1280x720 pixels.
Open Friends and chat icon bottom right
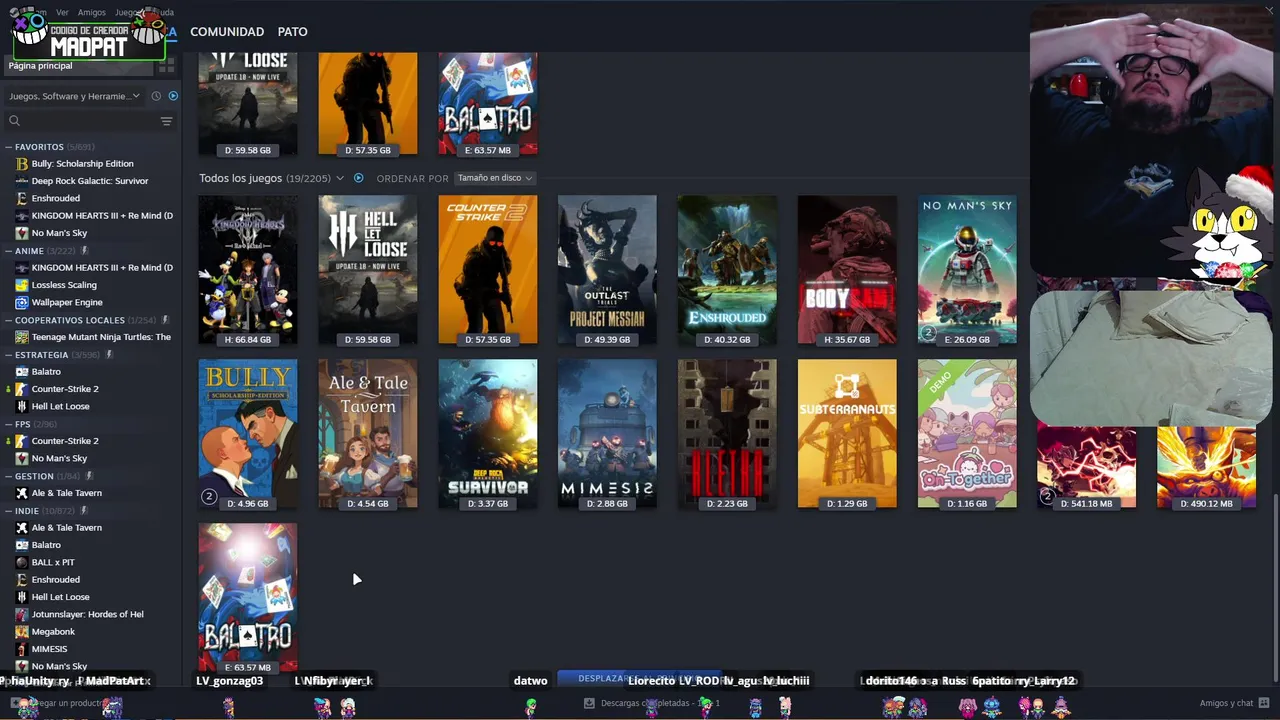[x=1264, y=703]
